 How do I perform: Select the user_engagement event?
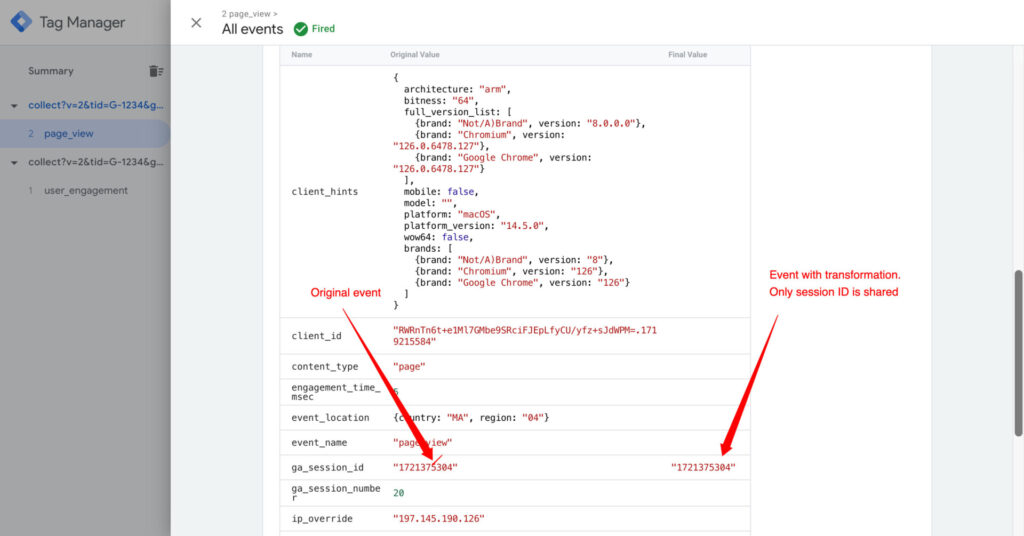click(x=86, y=190)
